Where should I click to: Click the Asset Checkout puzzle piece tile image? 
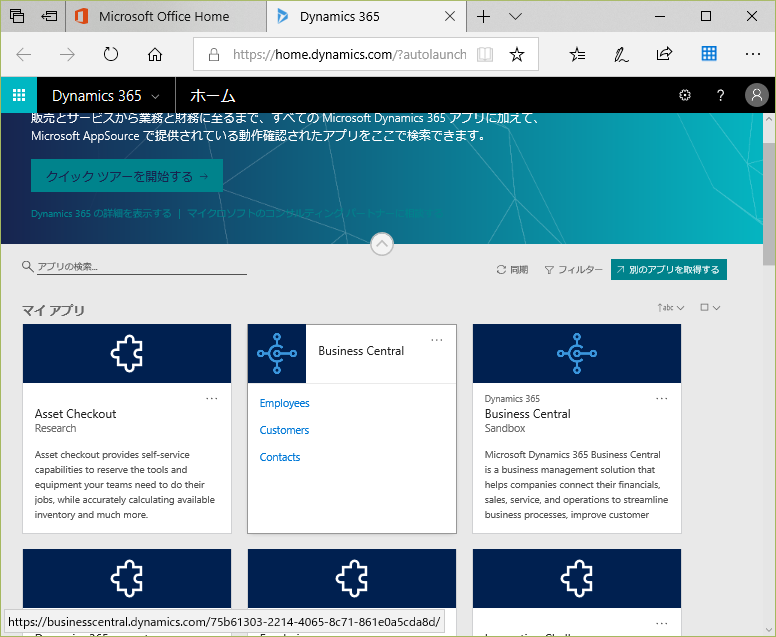[x=127, y=353]
